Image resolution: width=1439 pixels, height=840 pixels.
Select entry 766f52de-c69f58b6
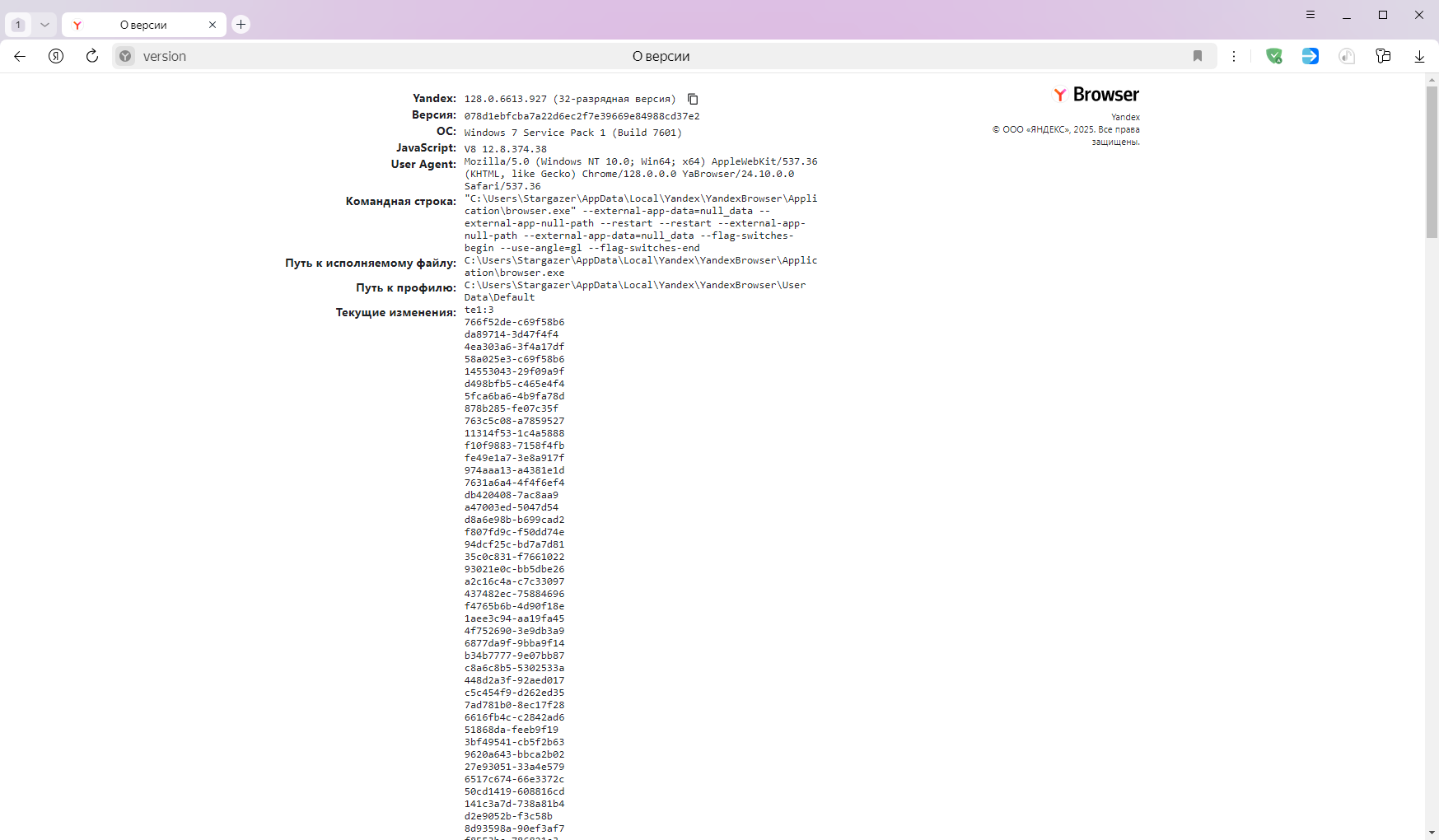point(514,322)
